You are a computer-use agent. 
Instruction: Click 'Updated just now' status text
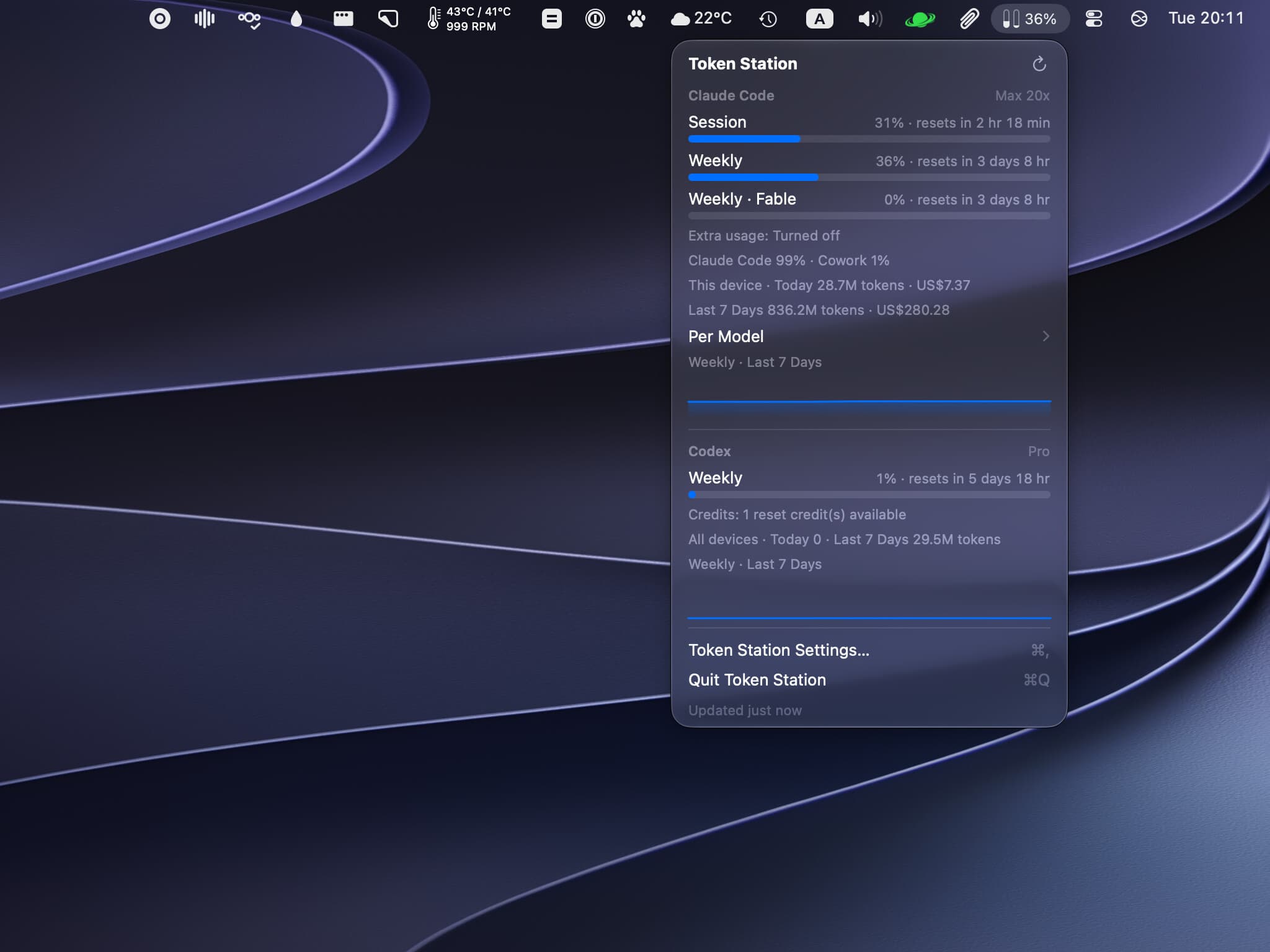pos(745,711)
